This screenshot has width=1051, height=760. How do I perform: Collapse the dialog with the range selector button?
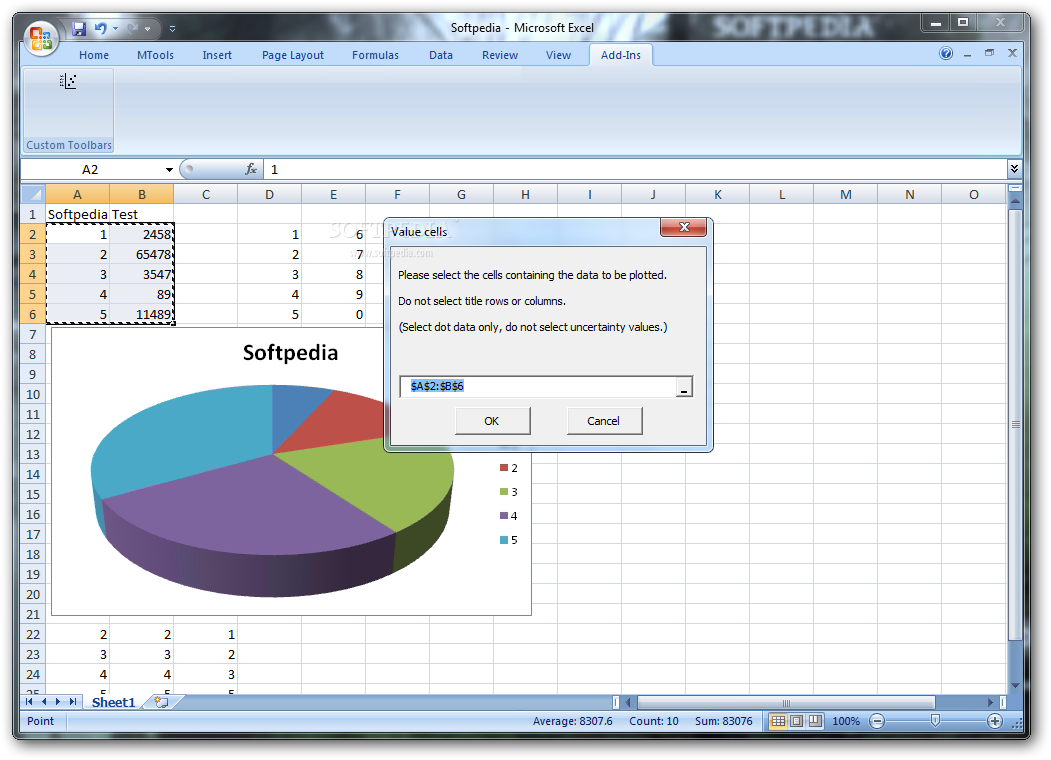[684, 387]
